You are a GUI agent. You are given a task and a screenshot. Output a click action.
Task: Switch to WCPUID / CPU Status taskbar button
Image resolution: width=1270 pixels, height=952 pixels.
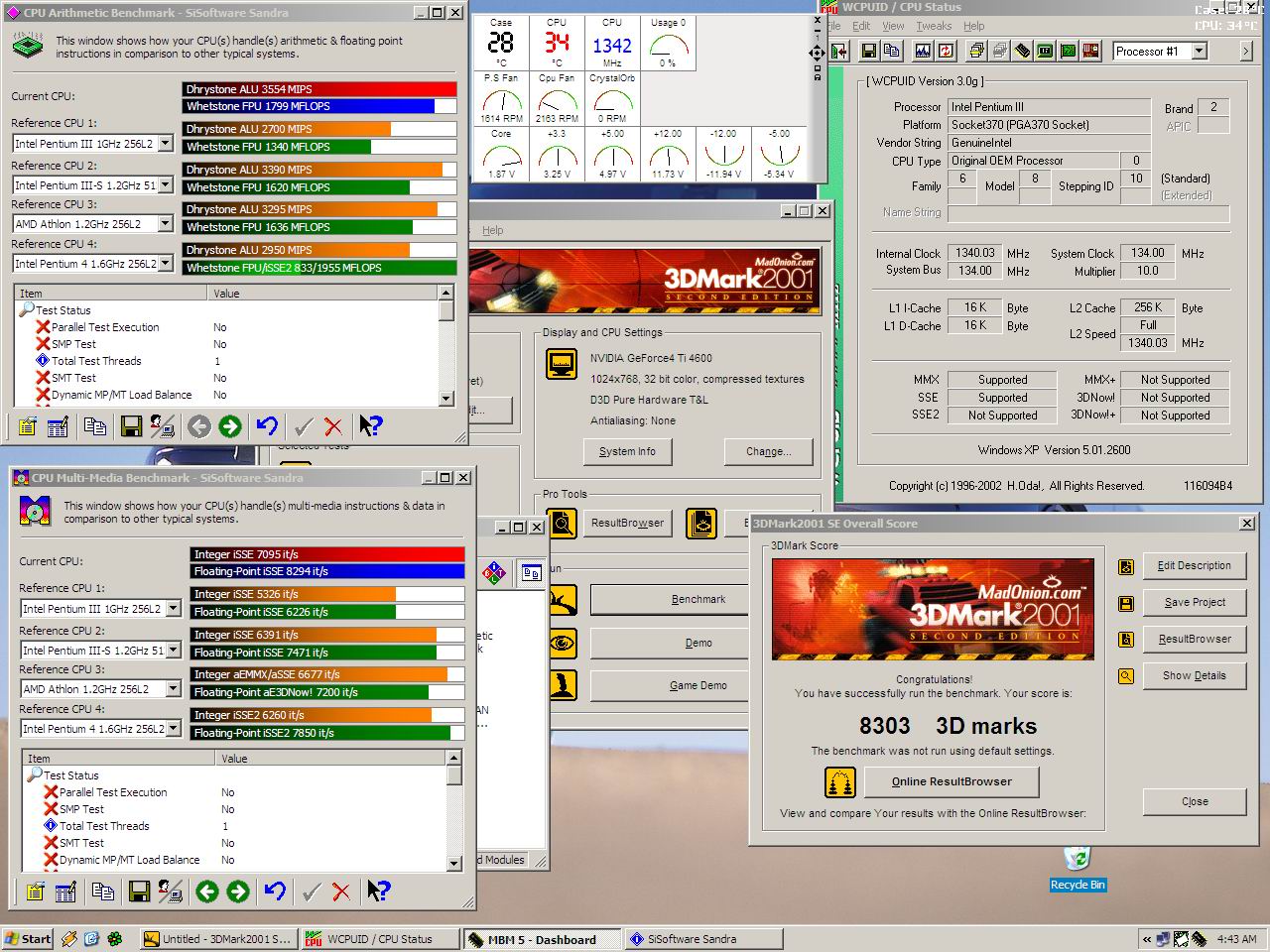[379, 939]
